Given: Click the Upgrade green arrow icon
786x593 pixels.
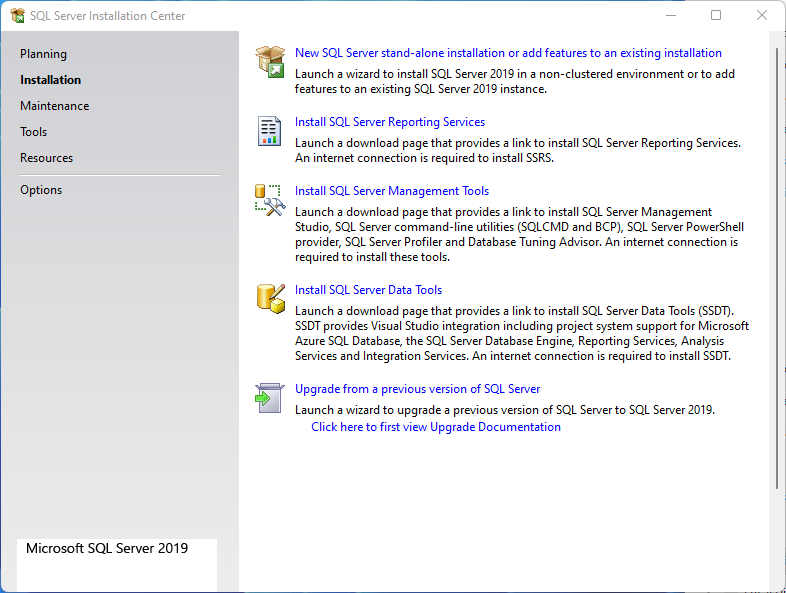Looking at the screenshot, I should [270, 398].
